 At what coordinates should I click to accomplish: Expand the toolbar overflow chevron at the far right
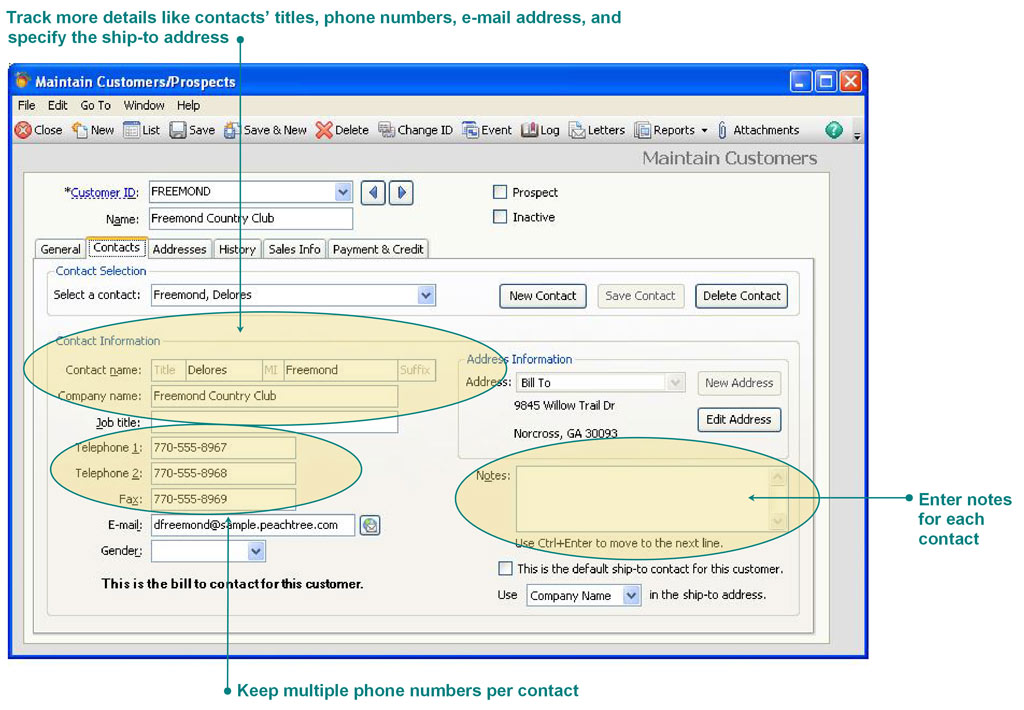[x=857, y=136]
